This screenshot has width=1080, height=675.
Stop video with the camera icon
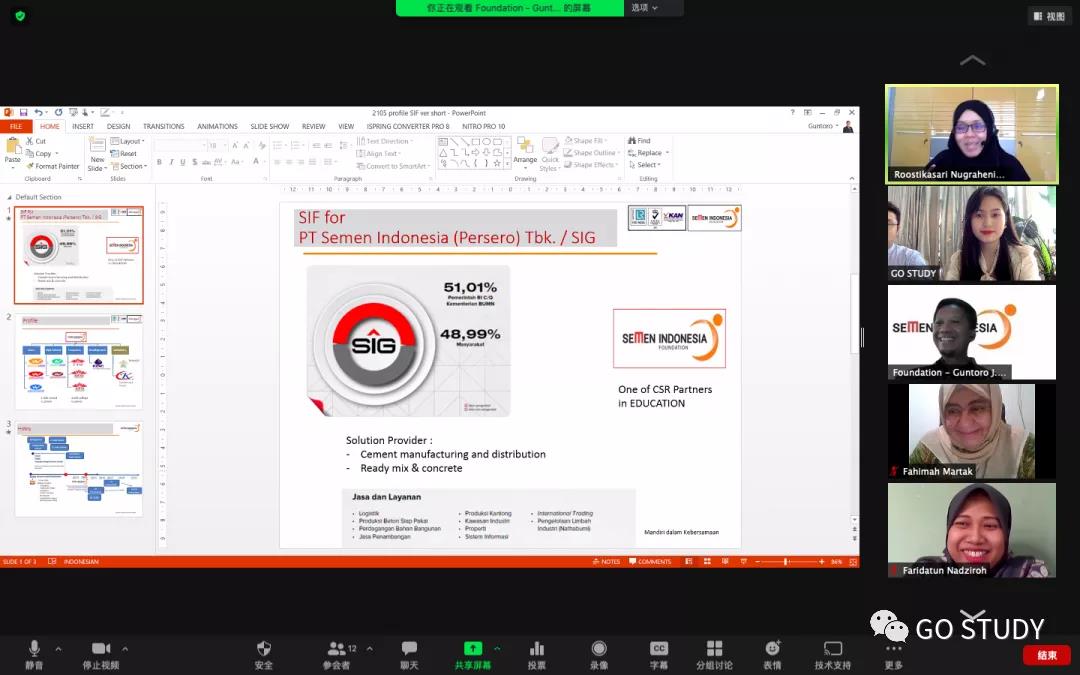click(x=101, y=654)
